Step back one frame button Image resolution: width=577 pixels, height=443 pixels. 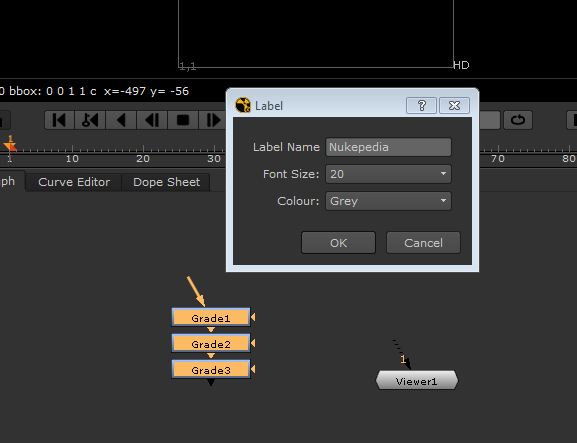152,120
